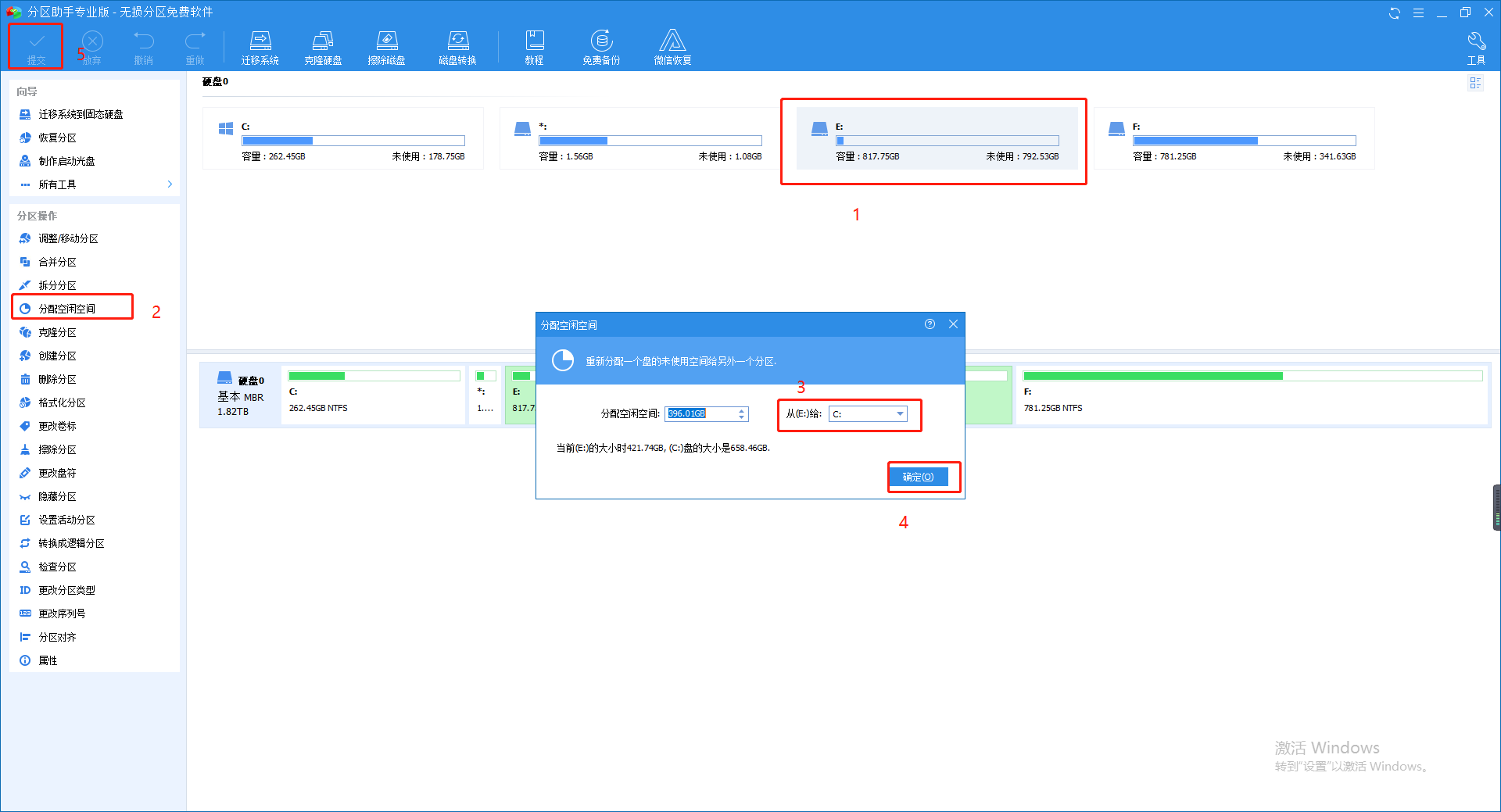The height and width of the screenshot is (812, 1501).
Task: Choose 删除分区 operation
Action: (x=57, y=379)
